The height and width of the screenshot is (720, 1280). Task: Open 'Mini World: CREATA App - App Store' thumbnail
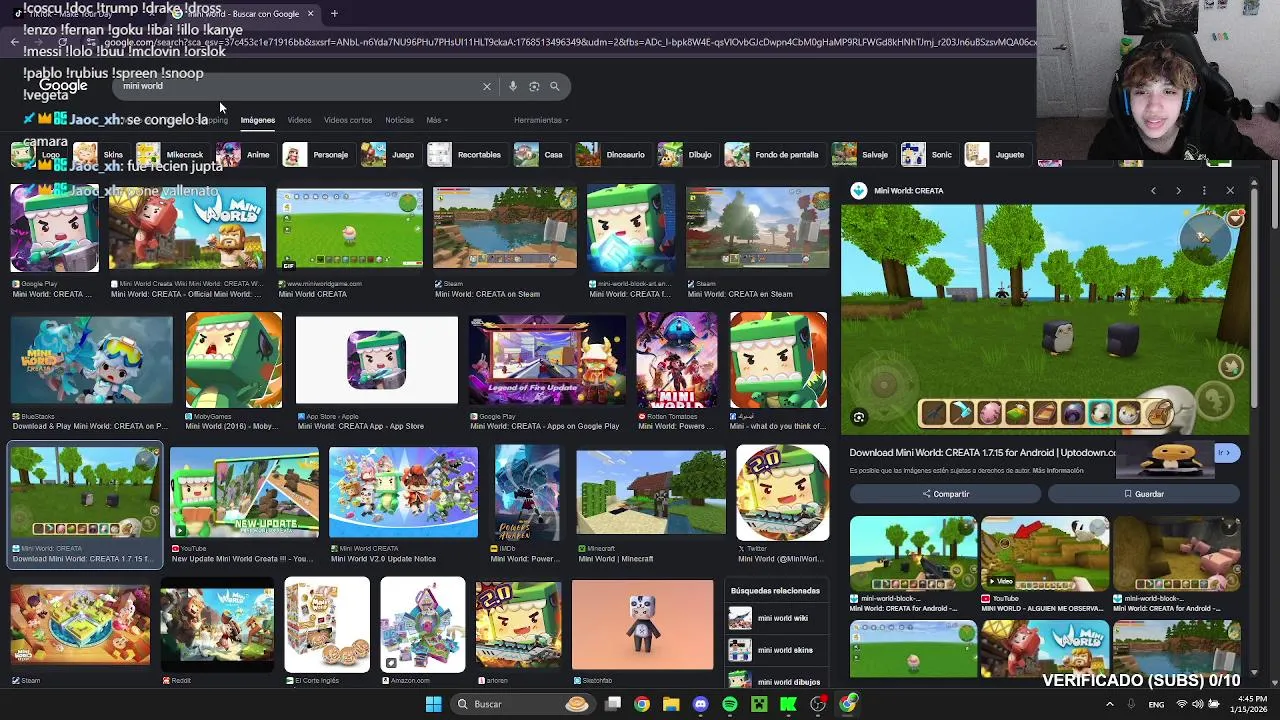377,360
